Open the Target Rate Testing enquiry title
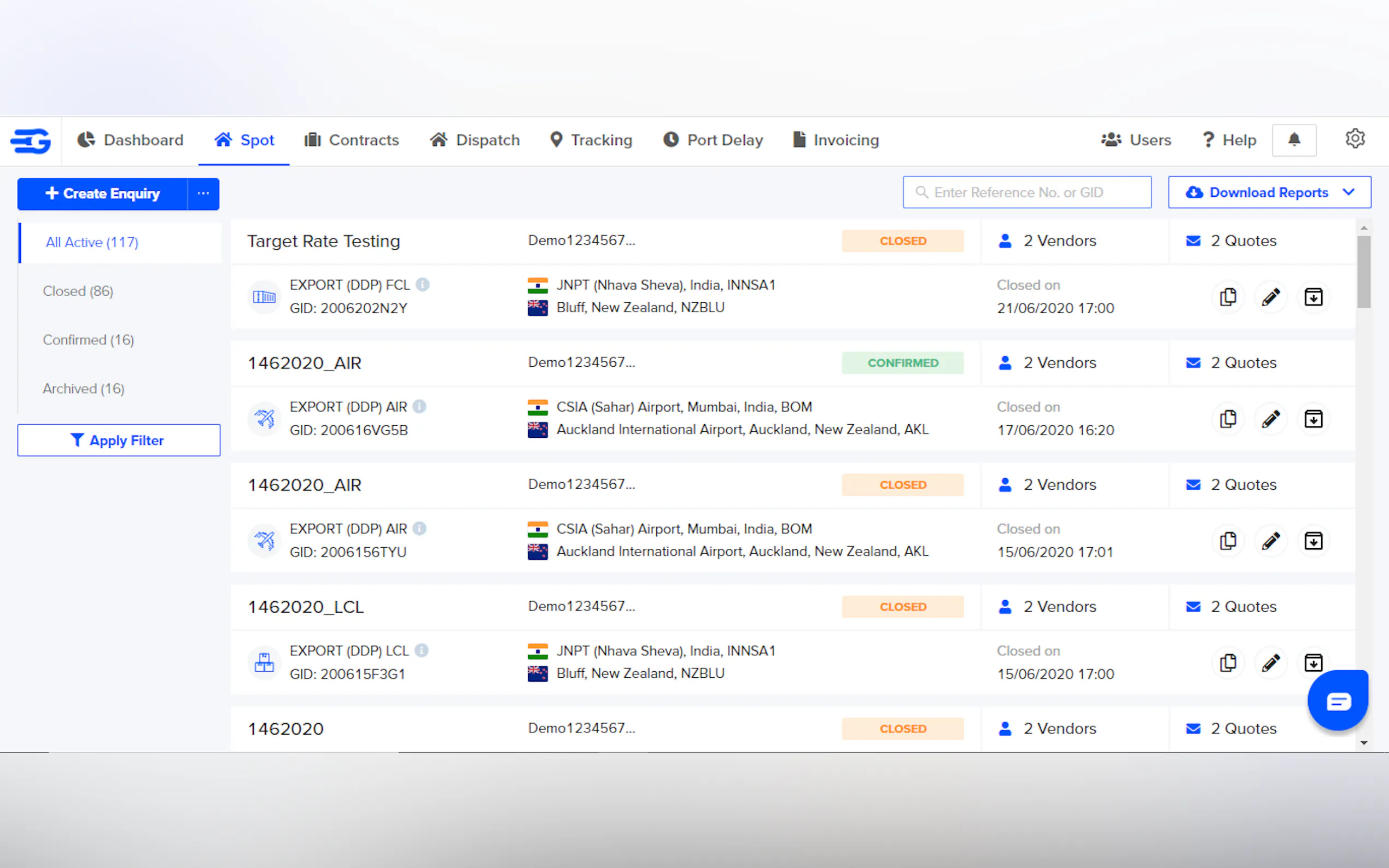 [x=324, y=241]
